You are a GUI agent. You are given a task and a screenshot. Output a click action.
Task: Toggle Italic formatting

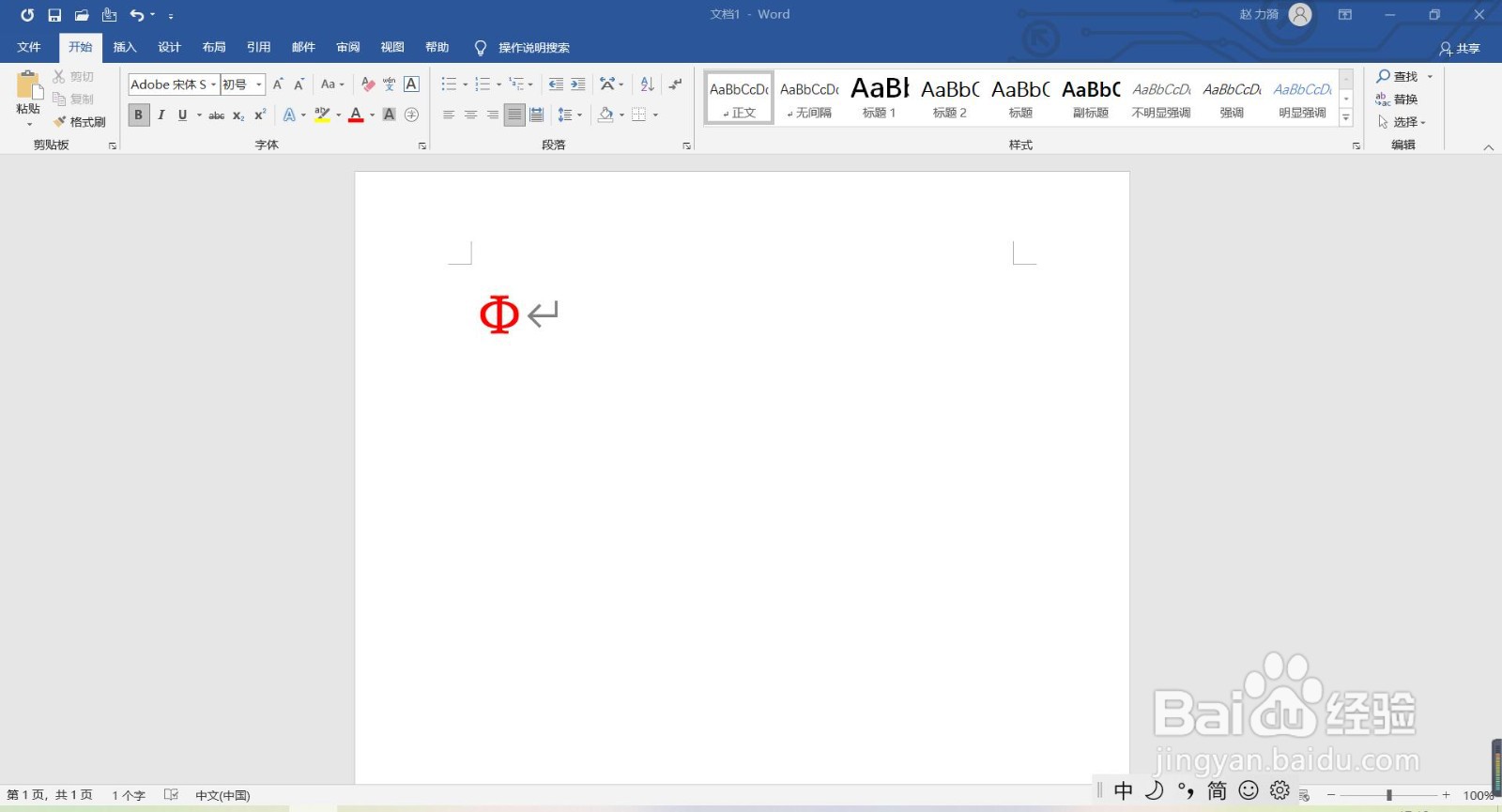click(161, 115)
